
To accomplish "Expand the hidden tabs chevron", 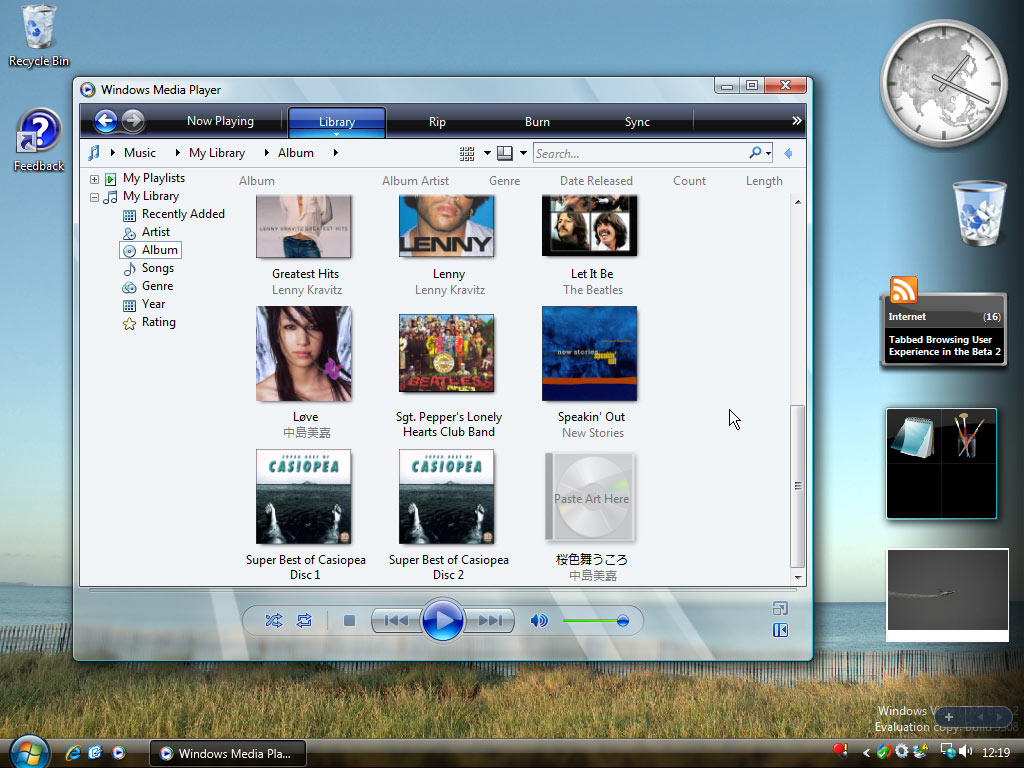I will click(796, 121).
